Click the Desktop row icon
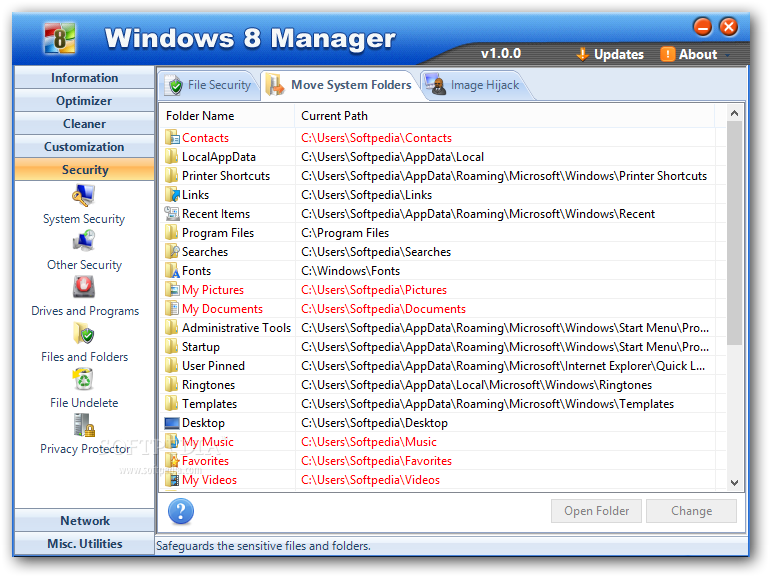Screen dimensions: 770x577 172,423
